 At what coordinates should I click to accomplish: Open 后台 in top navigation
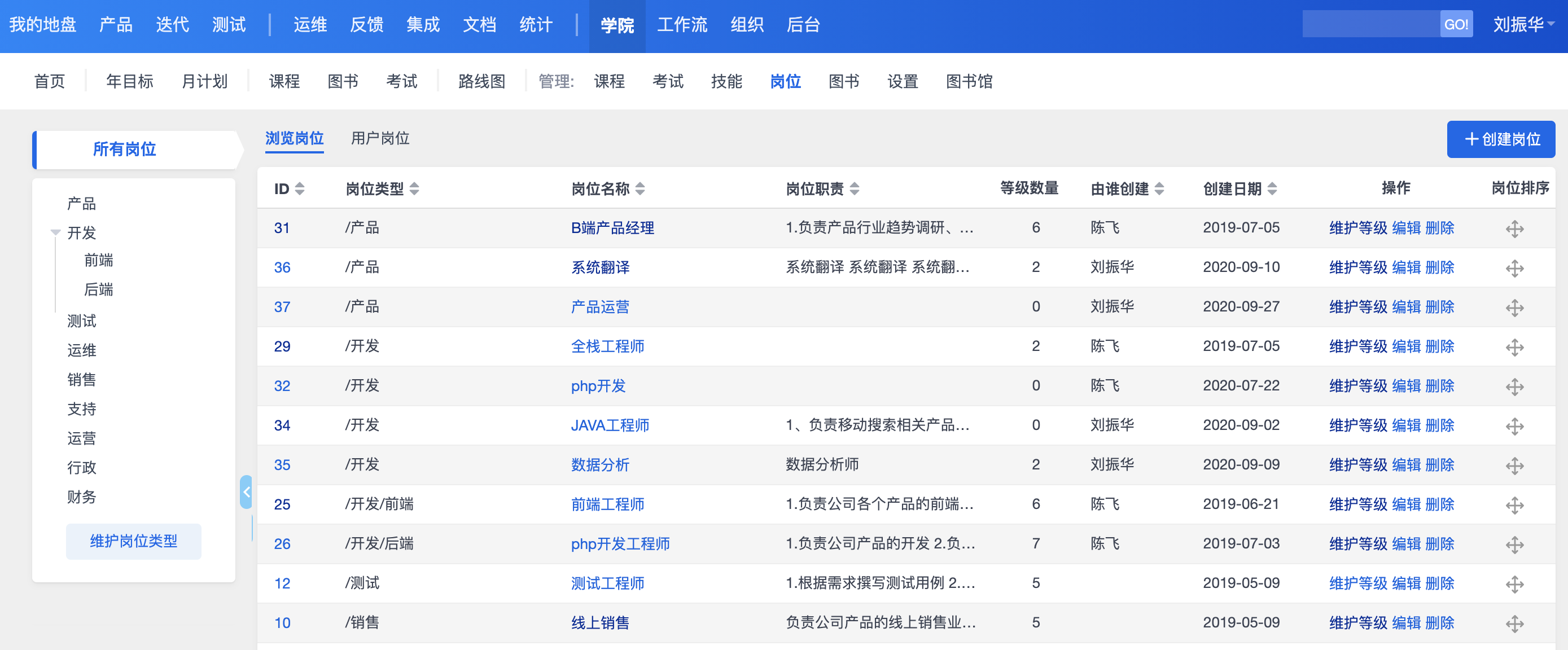pos(803,24)
